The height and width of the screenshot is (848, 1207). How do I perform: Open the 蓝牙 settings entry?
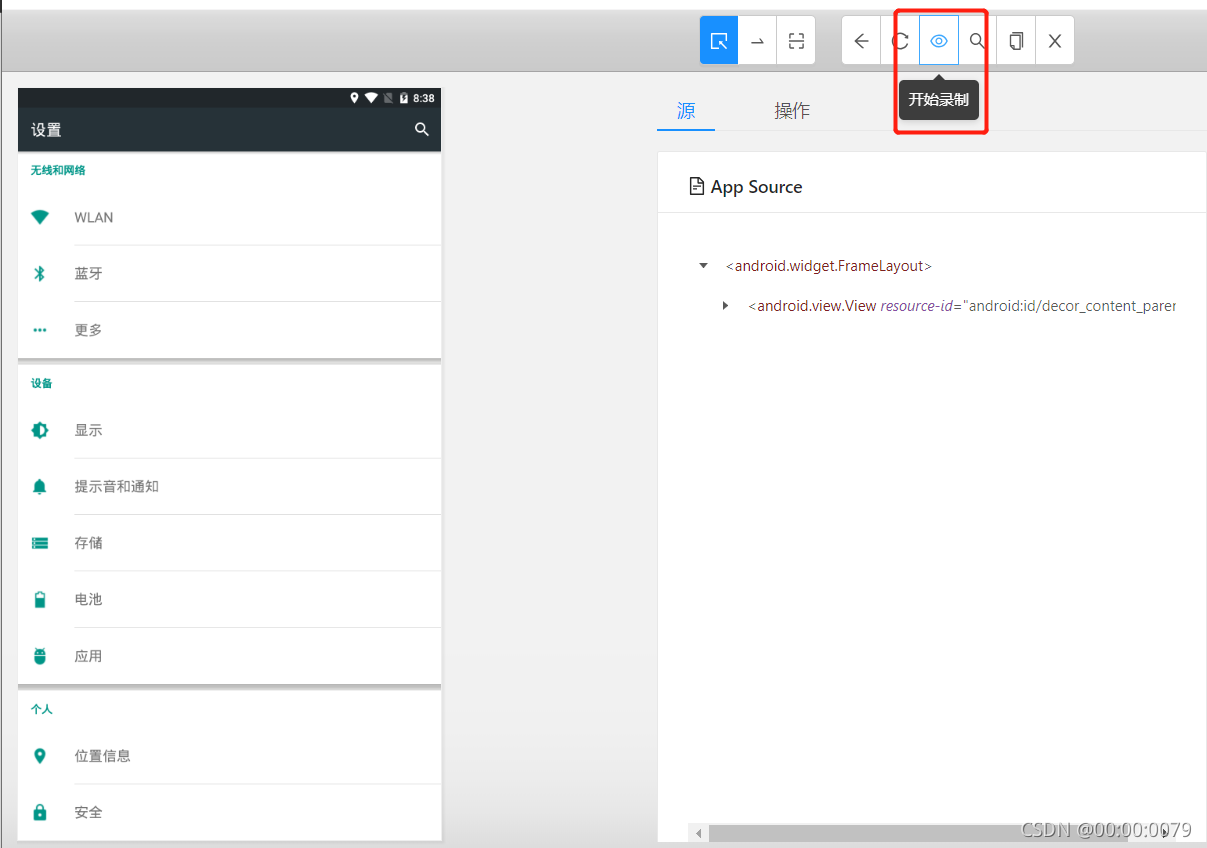coord(230,273)
